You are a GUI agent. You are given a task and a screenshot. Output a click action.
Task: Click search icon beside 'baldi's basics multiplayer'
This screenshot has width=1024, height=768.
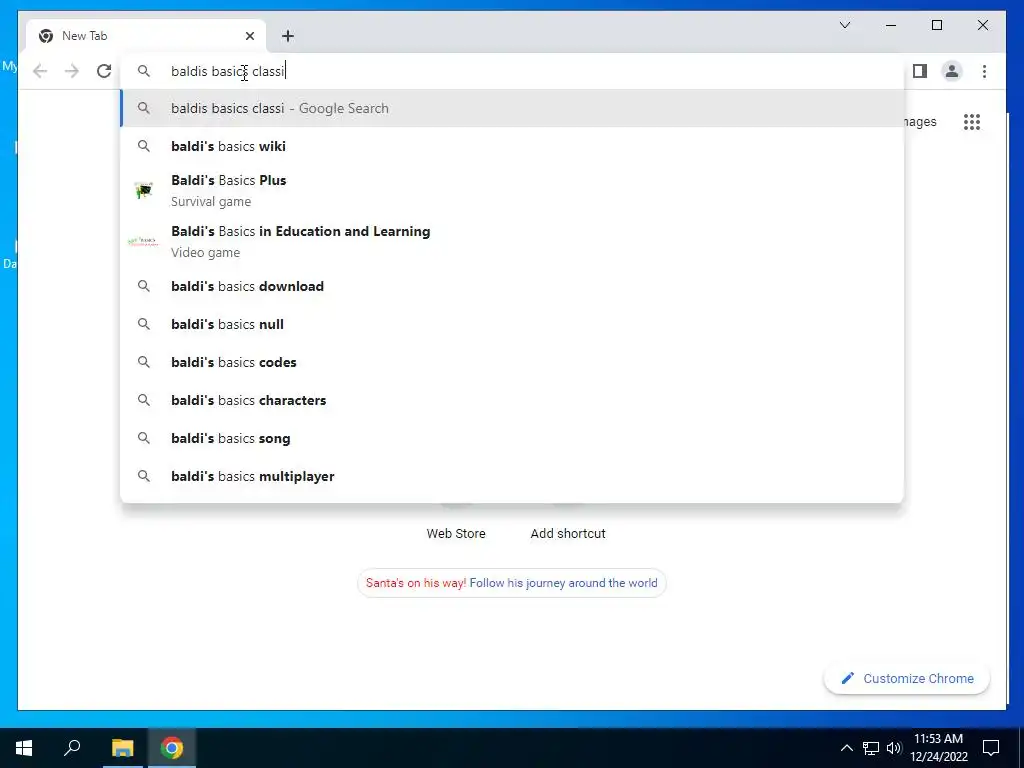(144, 476)
